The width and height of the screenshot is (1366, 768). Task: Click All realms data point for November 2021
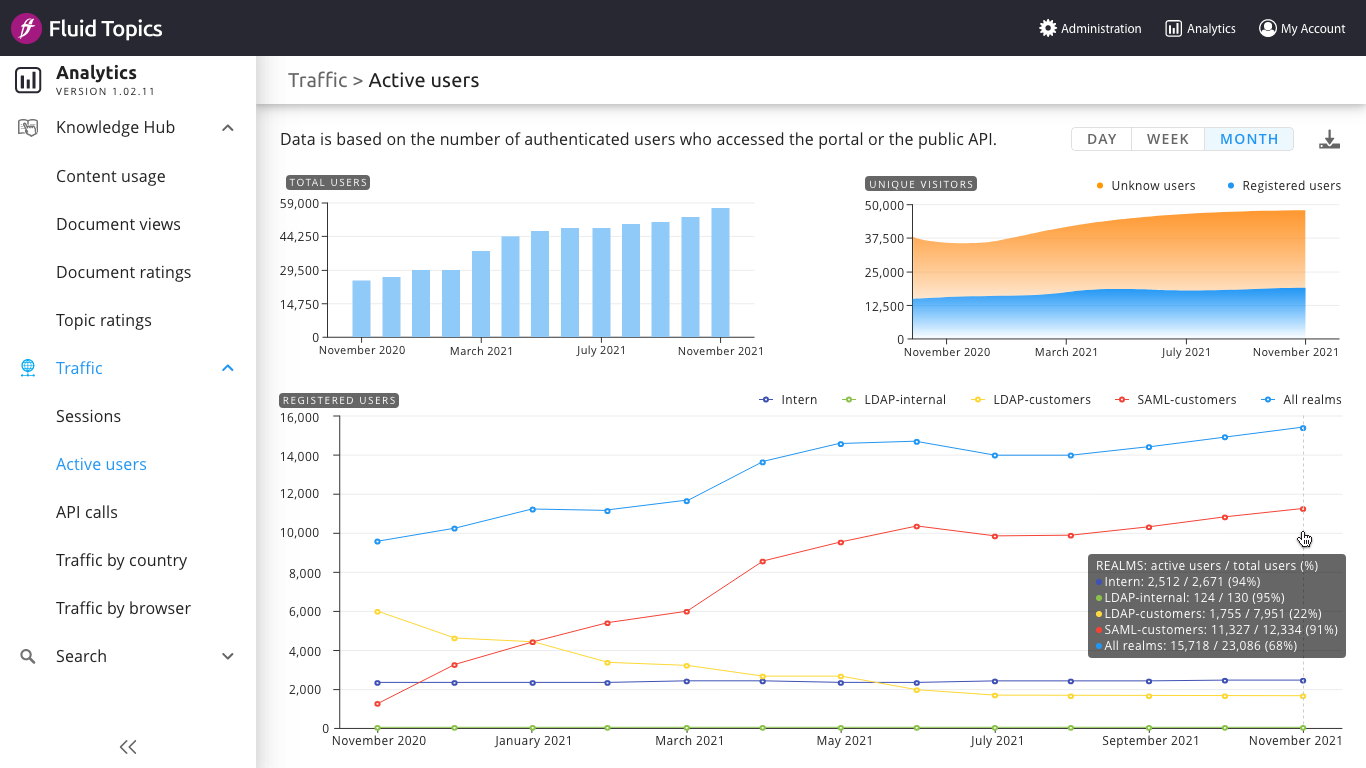point(1302,428)
